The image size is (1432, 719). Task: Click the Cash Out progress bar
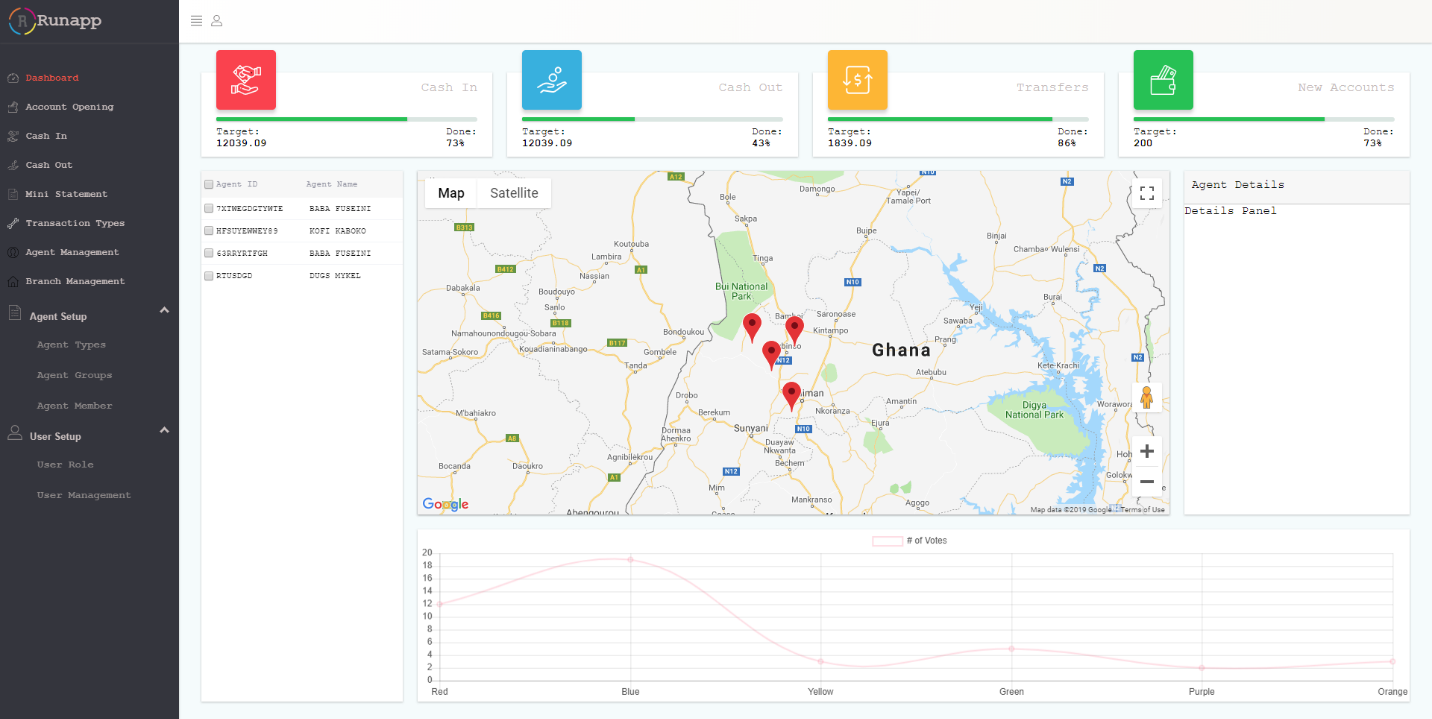pyautogui.click(x=652, y=119)
